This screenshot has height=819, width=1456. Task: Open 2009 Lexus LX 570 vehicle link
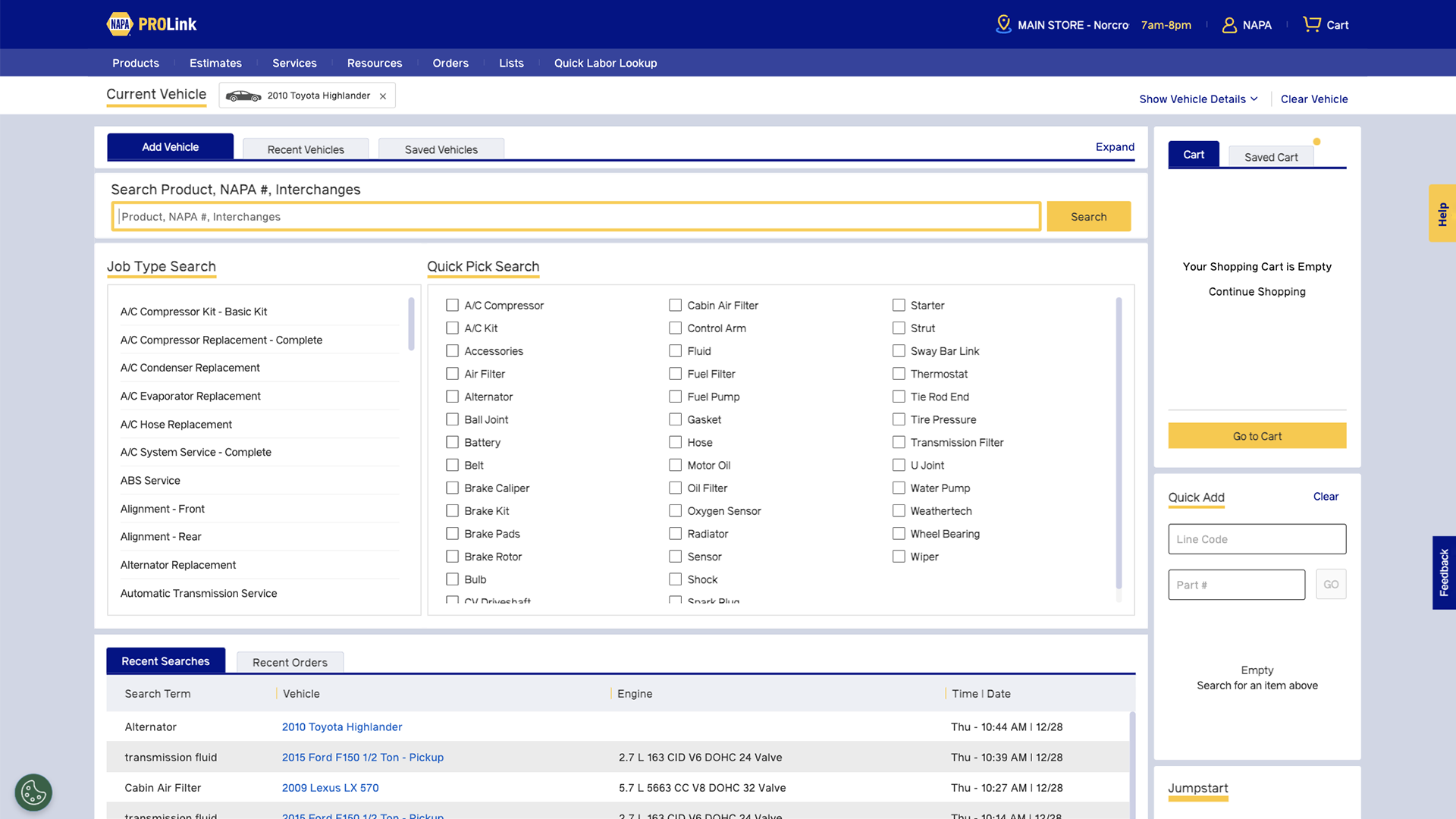[x=330, y=788]
